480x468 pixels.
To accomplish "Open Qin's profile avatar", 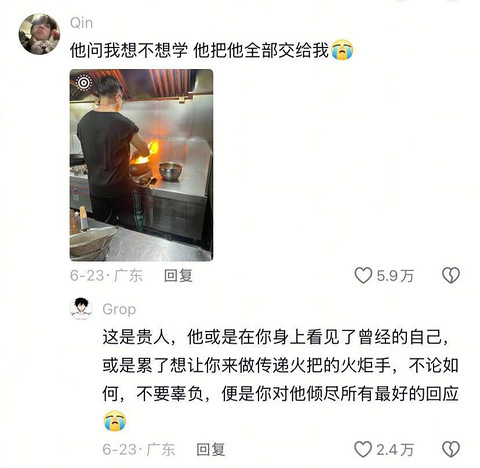I will pos(39,34).
